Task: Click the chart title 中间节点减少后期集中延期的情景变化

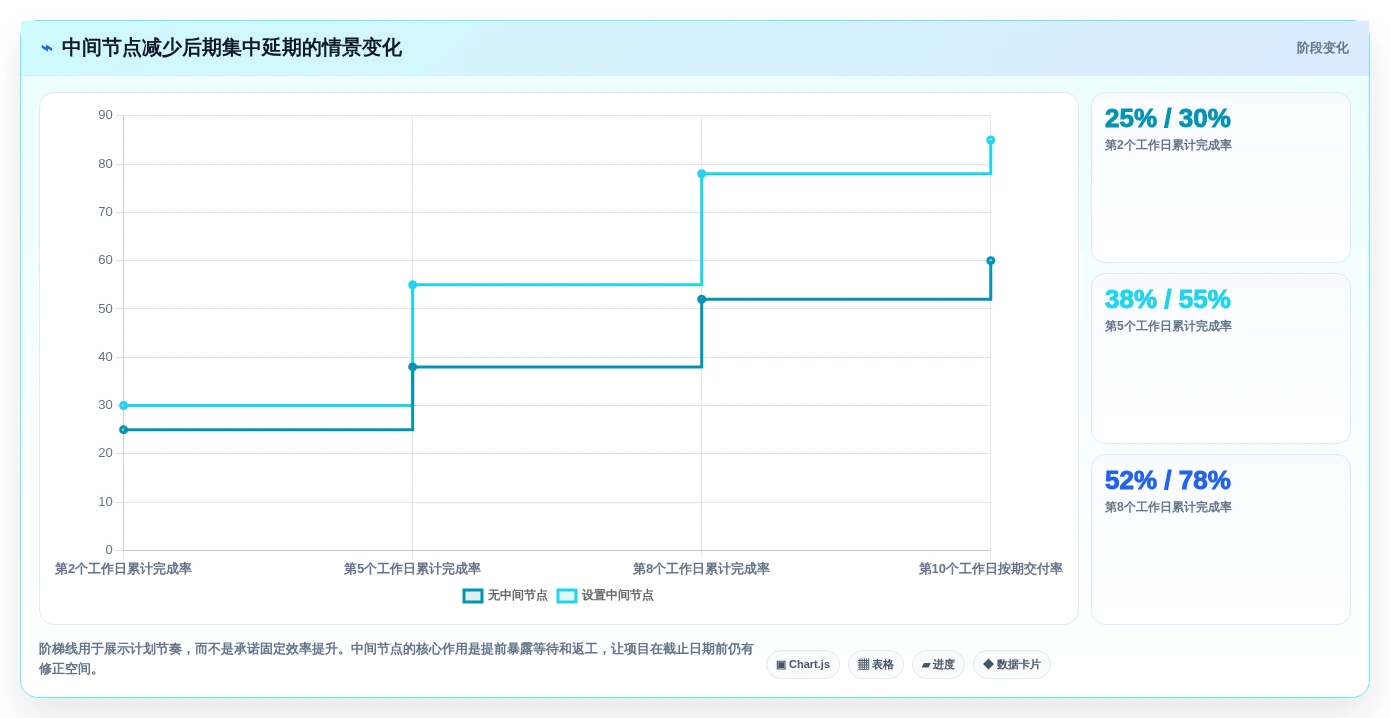Action: tap(232, 48)
